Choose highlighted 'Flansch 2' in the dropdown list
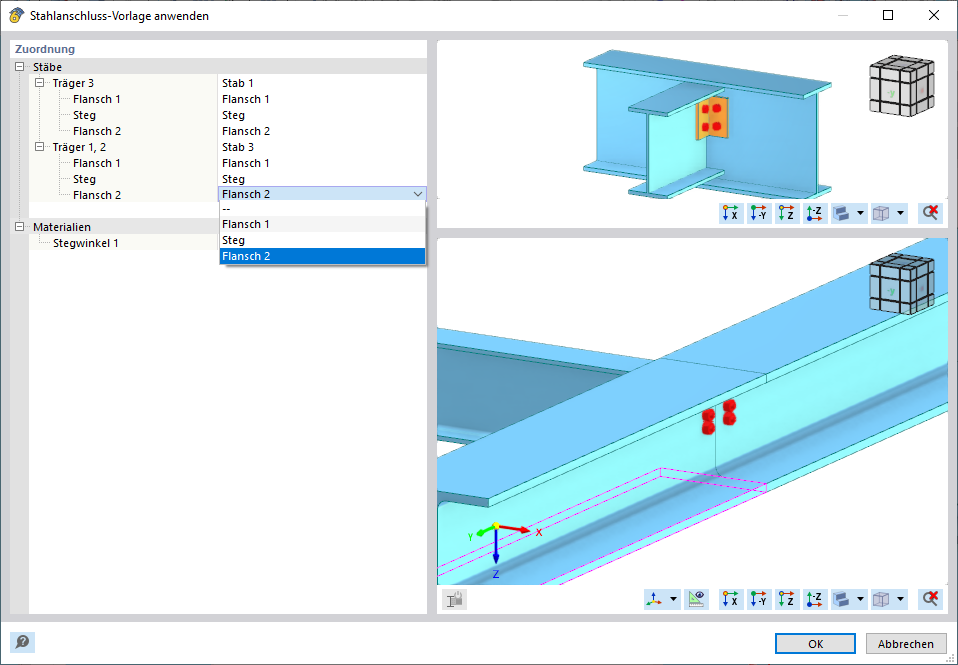The width and height of the screenshot is (958, 665). 322,256
